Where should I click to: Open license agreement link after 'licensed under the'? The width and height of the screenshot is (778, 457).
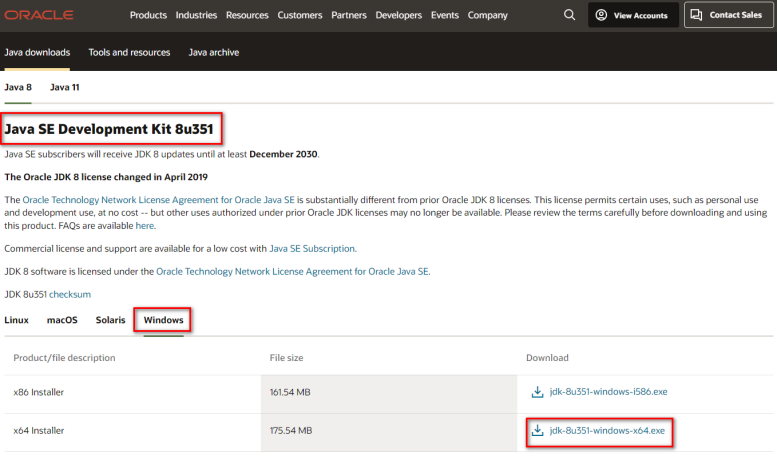292,272
